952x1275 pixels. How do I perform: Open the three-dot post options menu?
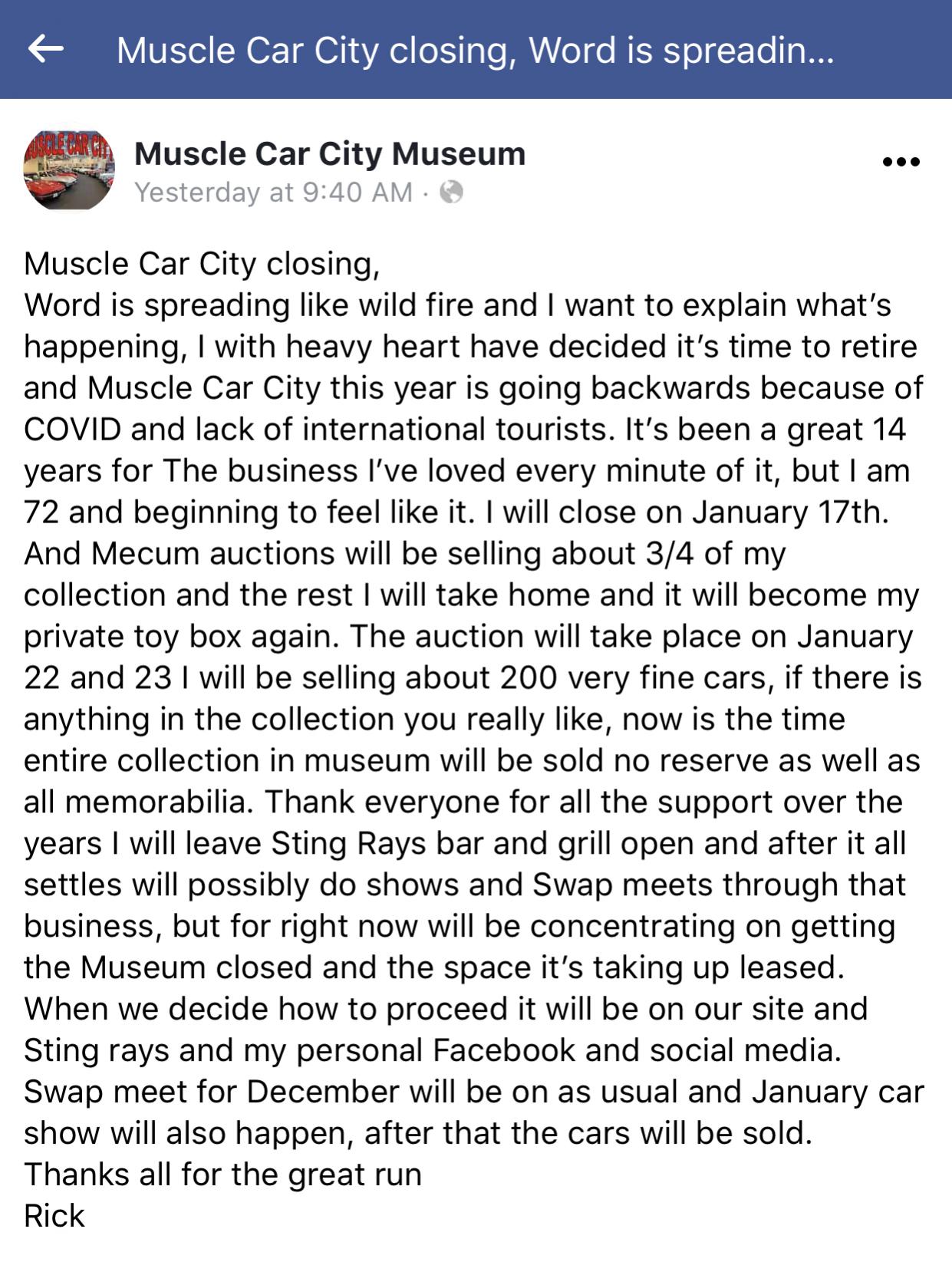[901, 161]
